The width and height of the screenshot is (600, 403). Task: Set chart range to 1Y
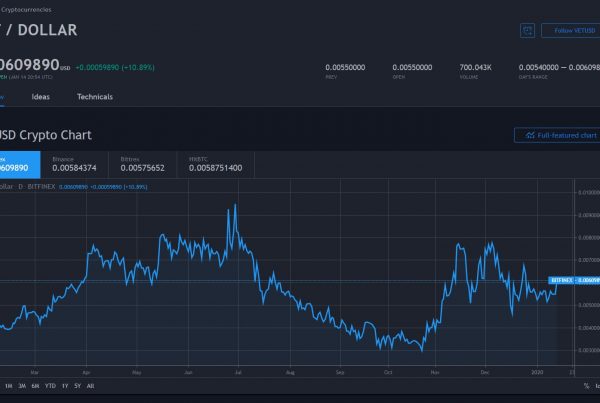click(65, 386)
